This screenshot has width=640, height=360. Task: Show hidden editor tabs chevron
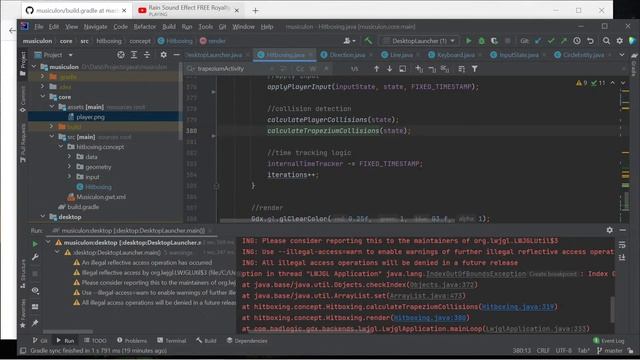point(622,55)
